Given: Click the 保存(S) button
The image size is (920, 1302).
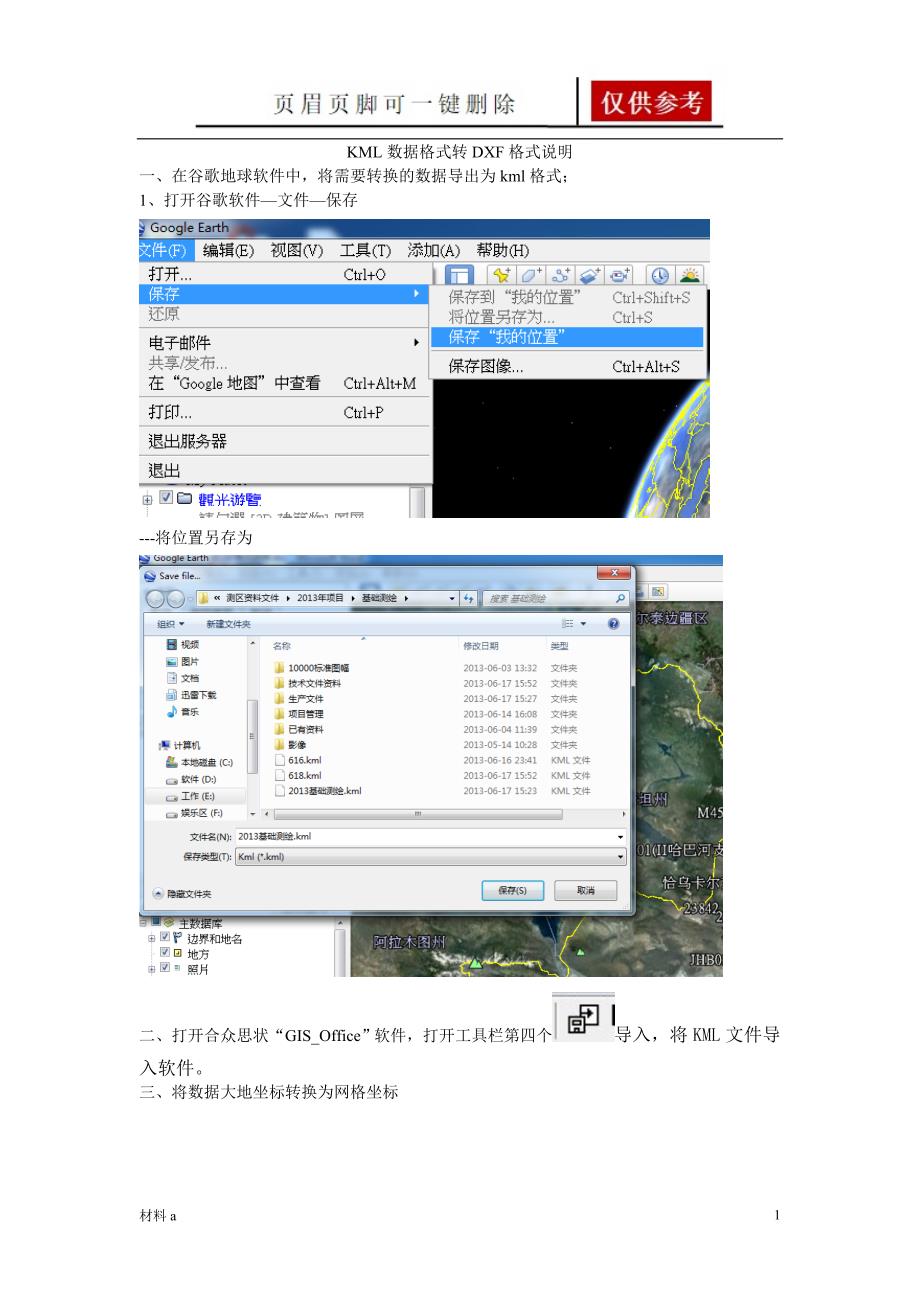Looking at the screenshot, I should (x=512, y=890).
